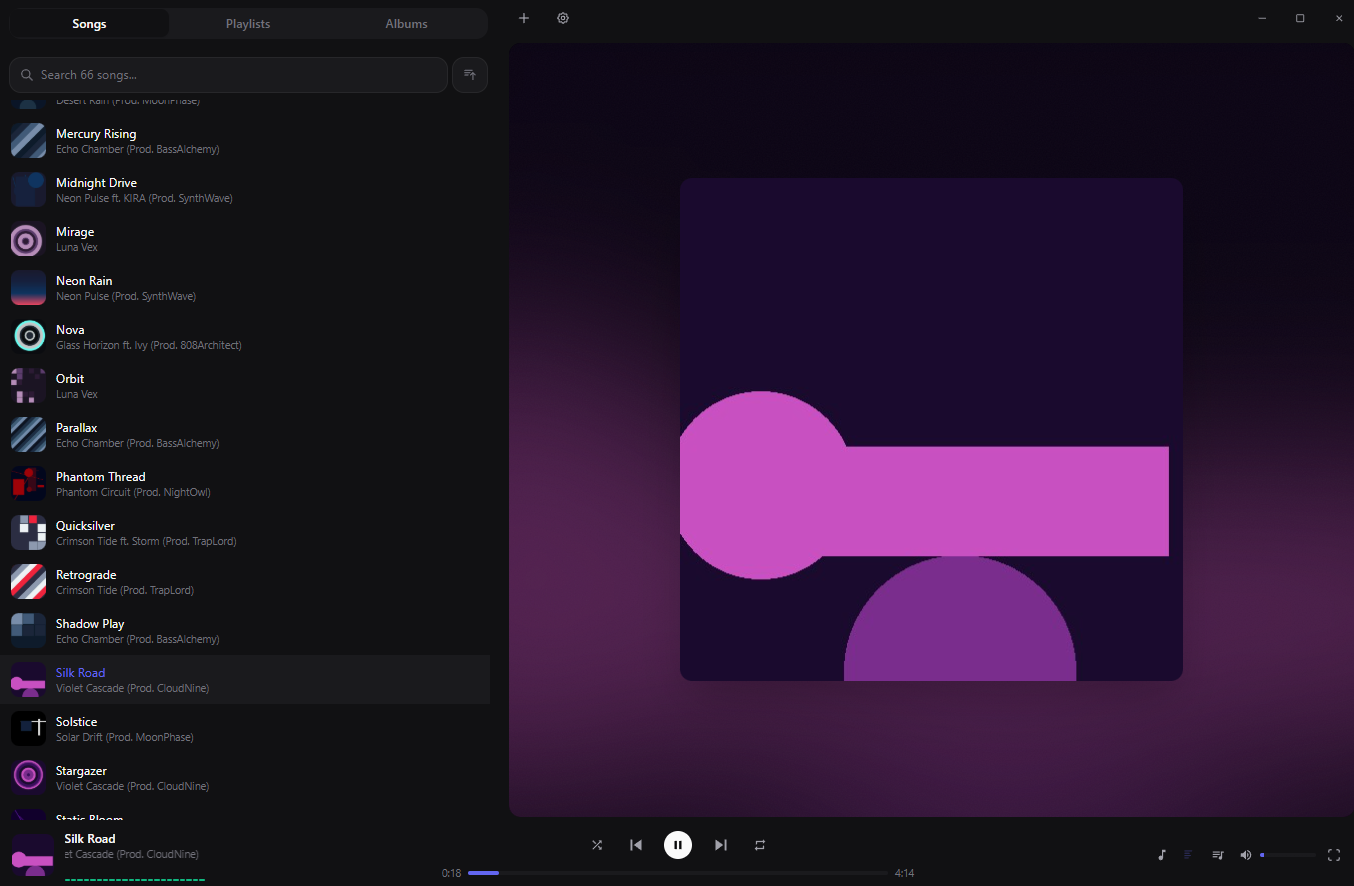The width and height of the screenshot is (1354, 886).
Task: Open the sort order button beside search
Action: click(470, 75)
